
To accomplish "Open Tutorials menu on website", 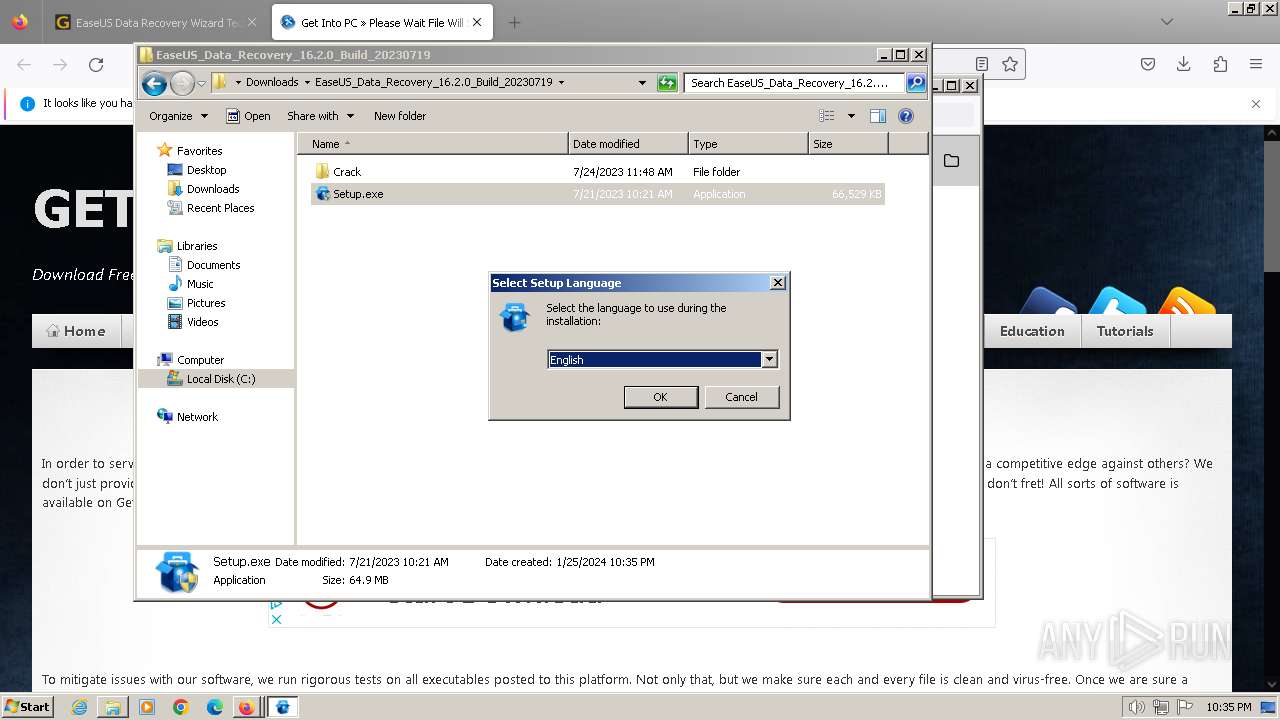I will pos(1125,331).
